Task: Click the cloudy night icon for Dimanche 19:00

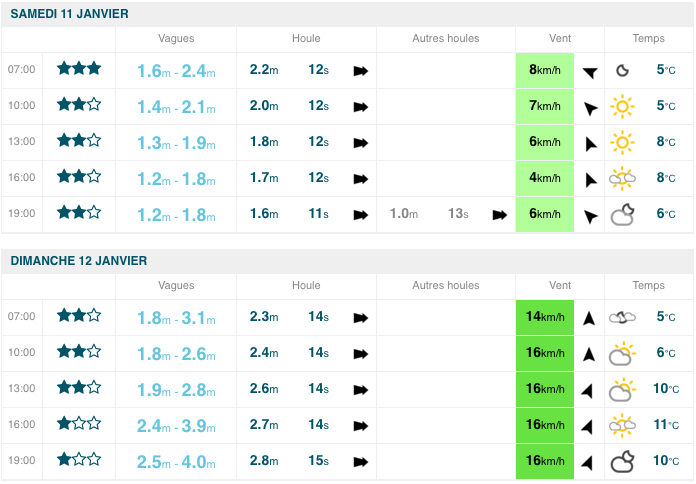Action: pos(622,461)
